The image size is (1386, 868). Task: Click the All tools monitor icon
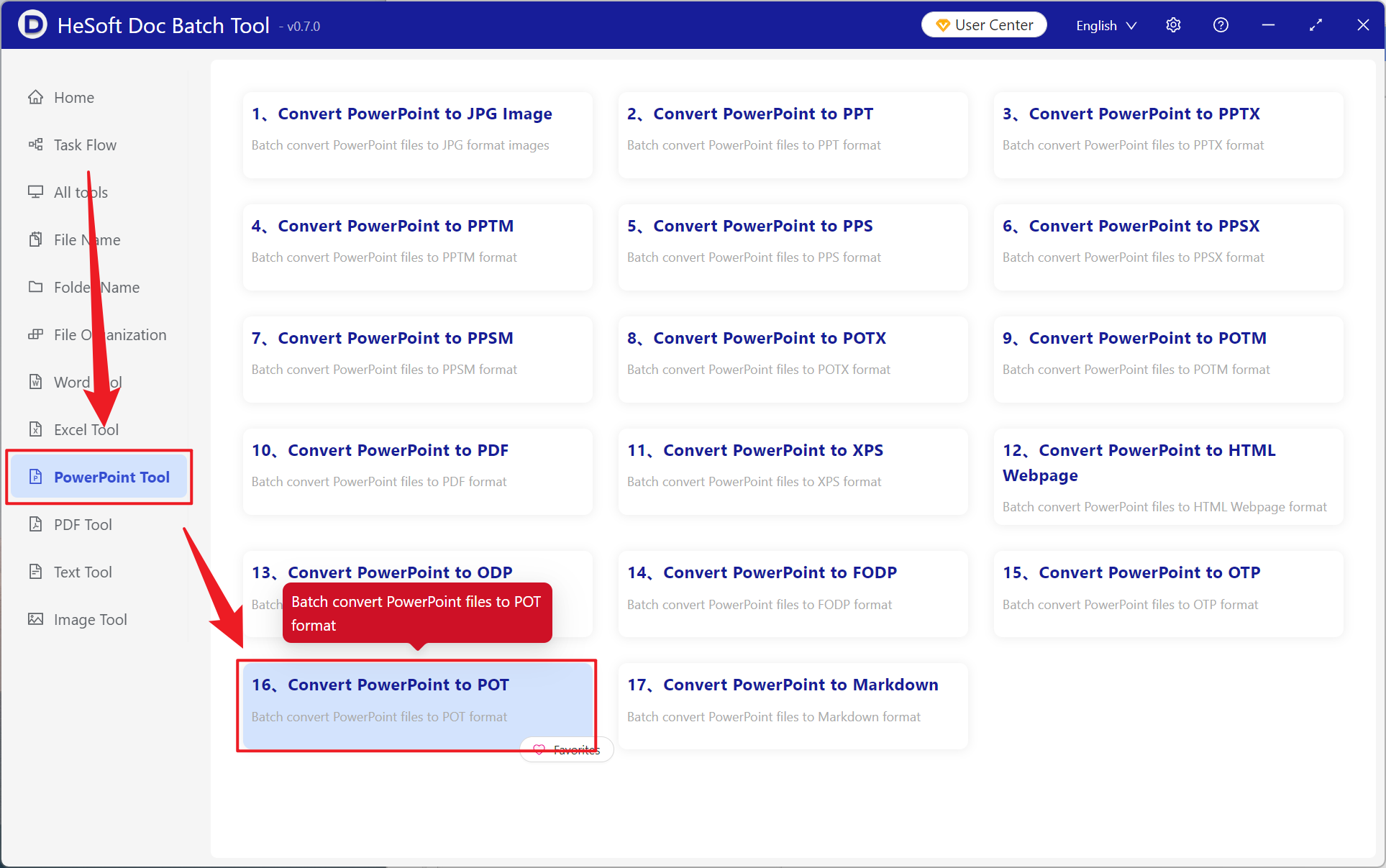click(x=35, y=192)
